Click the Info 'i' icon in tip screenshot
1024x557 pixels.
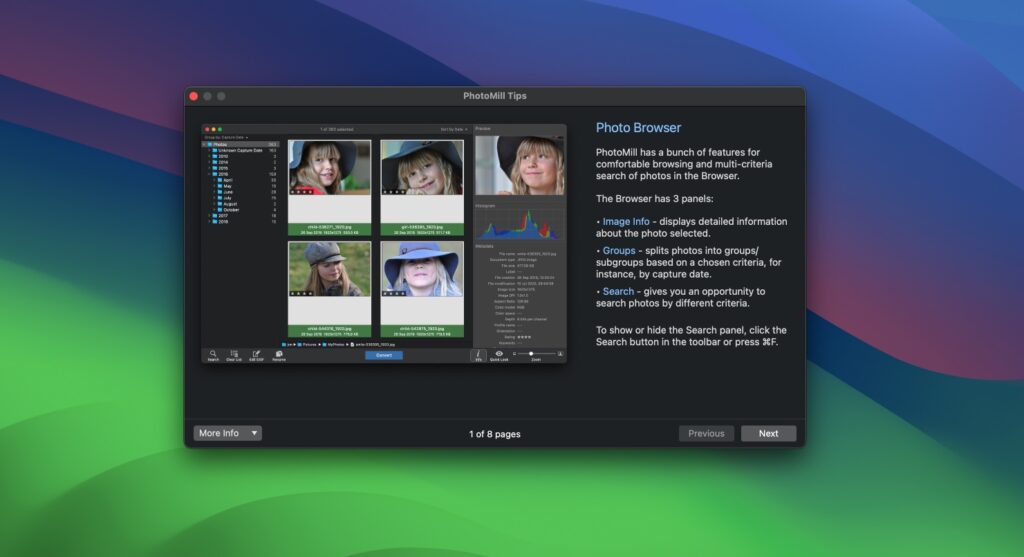478,355
